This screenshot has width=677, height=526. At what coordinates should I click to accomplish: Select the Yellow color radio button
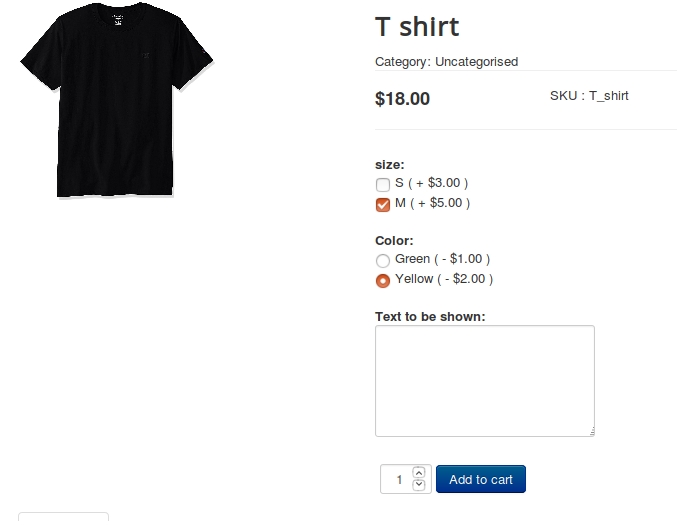click(383, 281)
